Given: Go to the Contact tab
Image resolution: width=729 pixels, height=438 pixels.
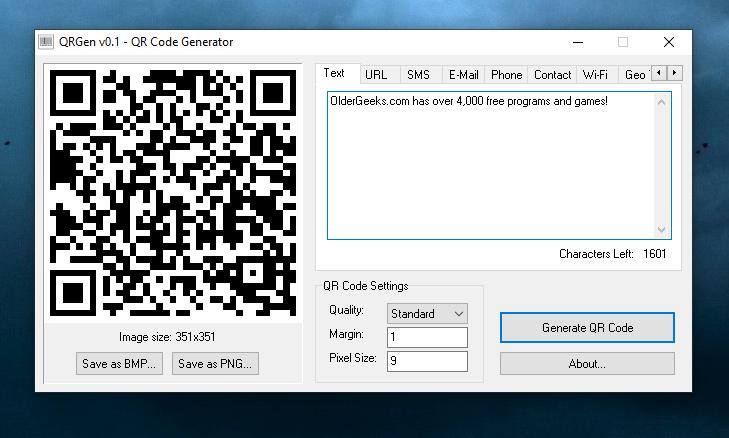Looking at the screenshot, I should tap(552, 74).
